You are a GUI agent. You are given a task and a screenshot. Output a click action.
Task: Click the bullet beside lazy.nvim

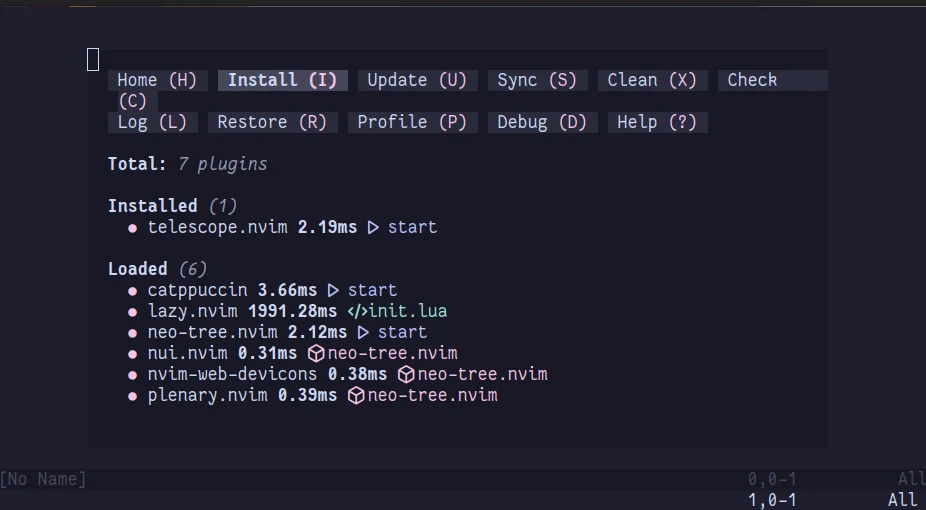pos(132,312)
